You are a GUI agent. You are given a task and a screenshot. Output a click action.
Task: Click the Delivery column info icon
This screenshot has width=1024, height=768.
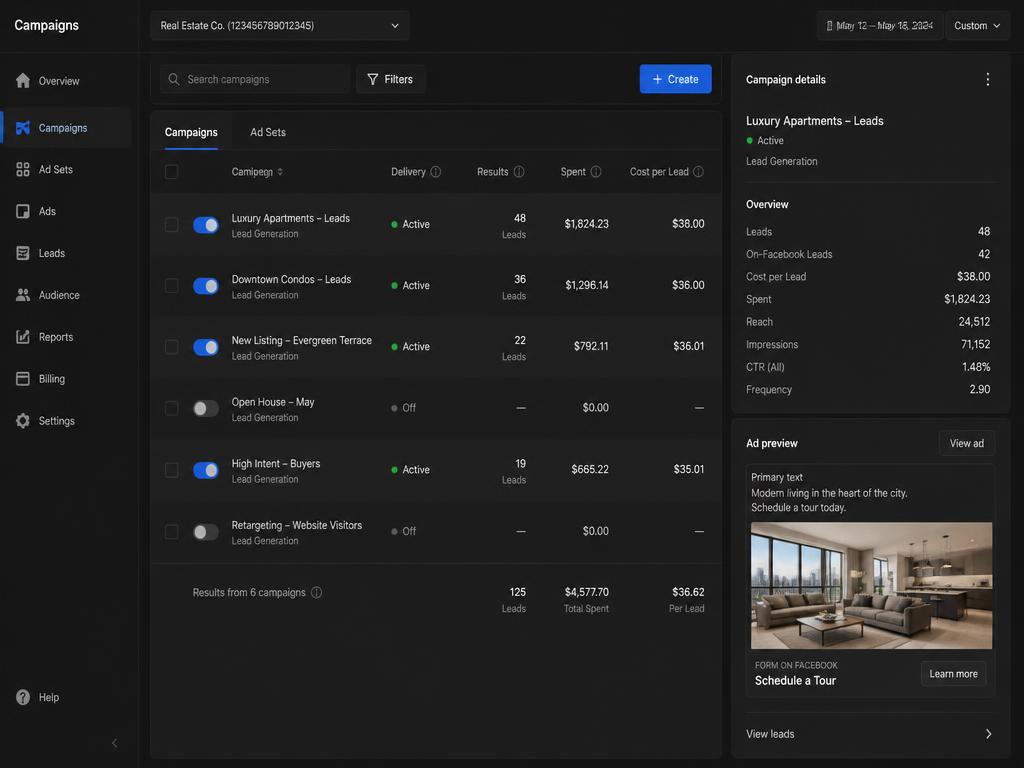click(436, 172)
